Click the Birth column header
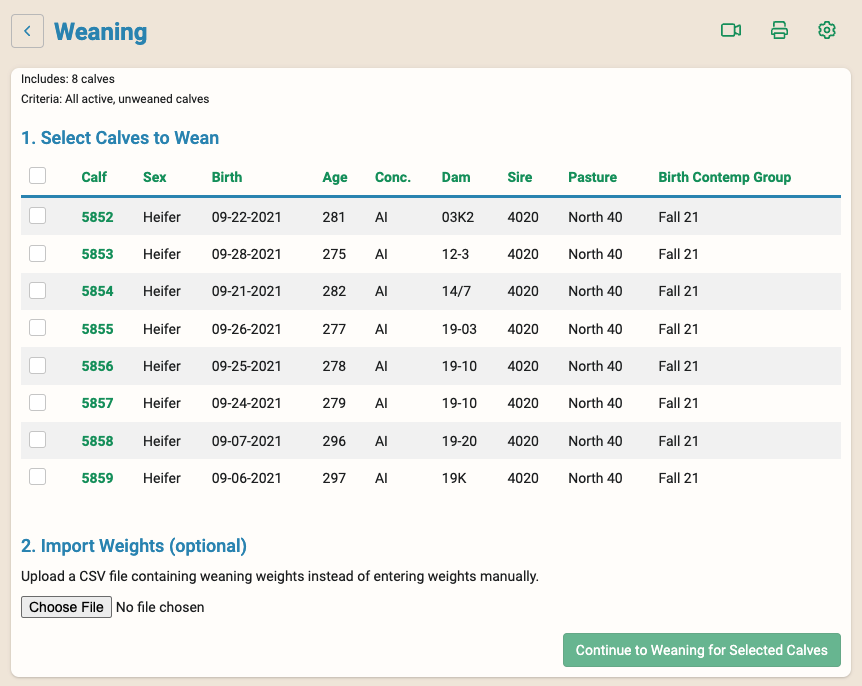This screenshot has width=862, height=686. click(x=226, y=177)
